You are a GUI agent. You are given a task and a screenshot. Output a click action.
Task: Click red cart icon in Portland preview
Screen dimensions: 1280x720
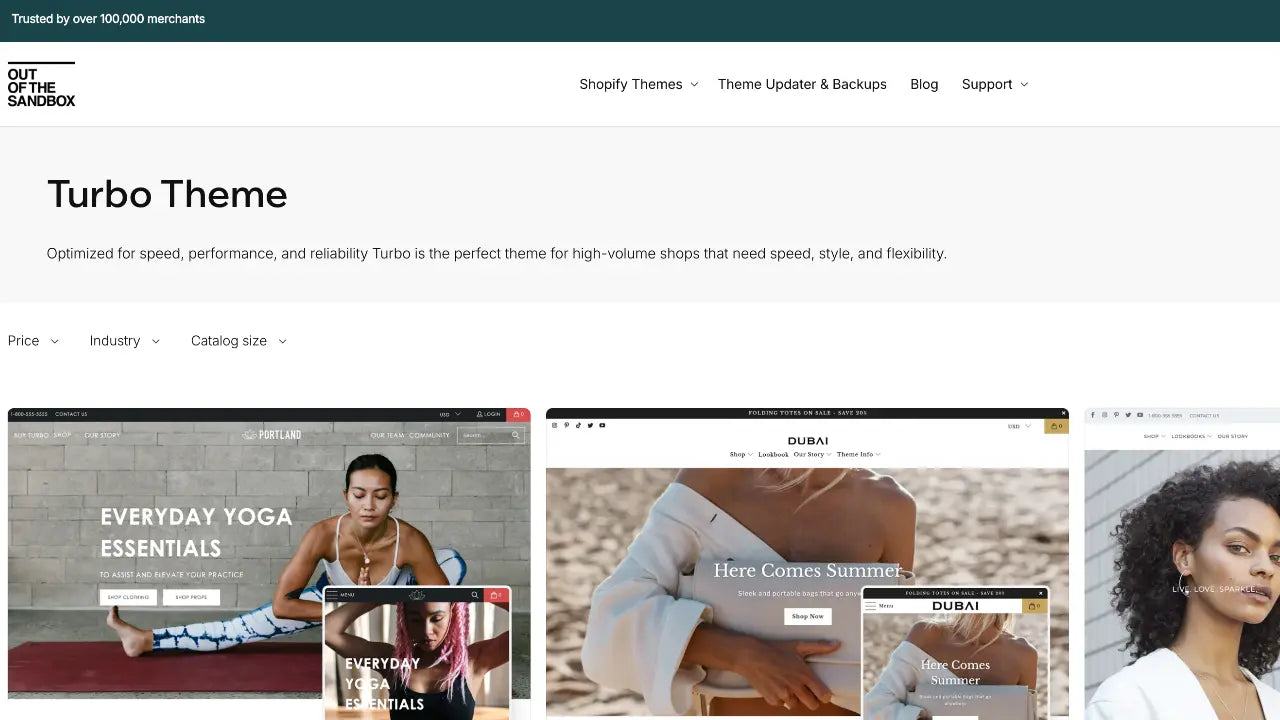click(x=518, y=414)
